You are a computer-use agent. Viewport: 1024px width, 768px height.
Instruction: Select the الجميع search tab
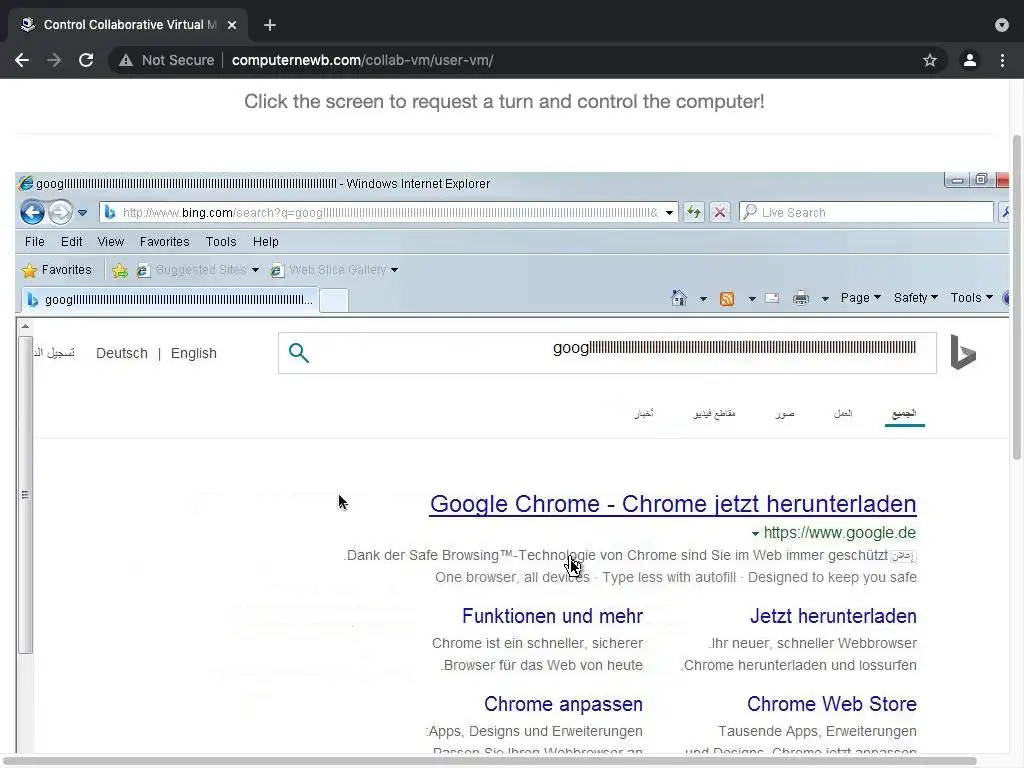pos(904,413)
